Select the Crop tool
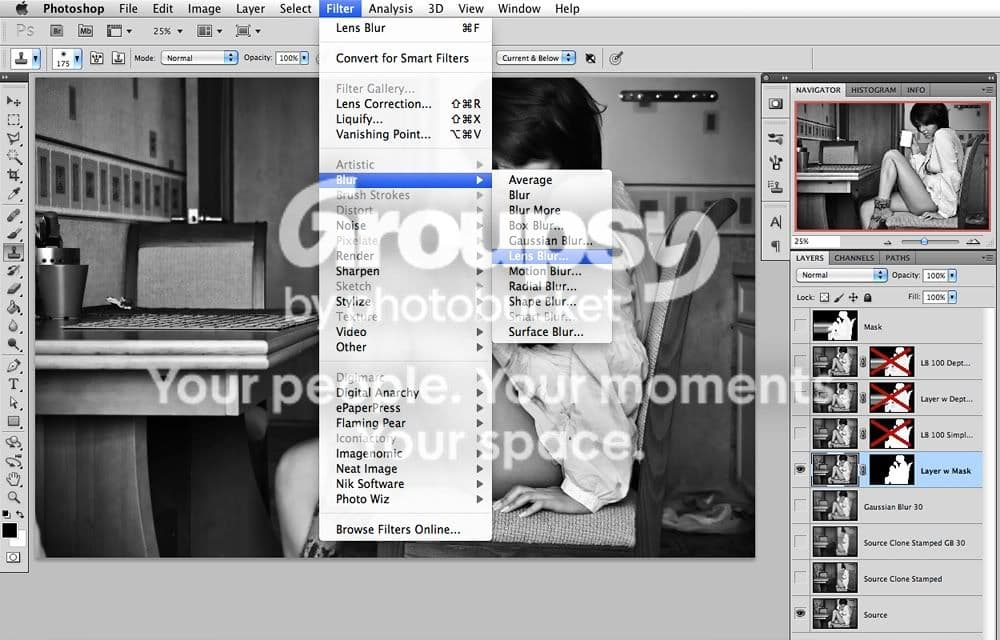 coord(13,175)
